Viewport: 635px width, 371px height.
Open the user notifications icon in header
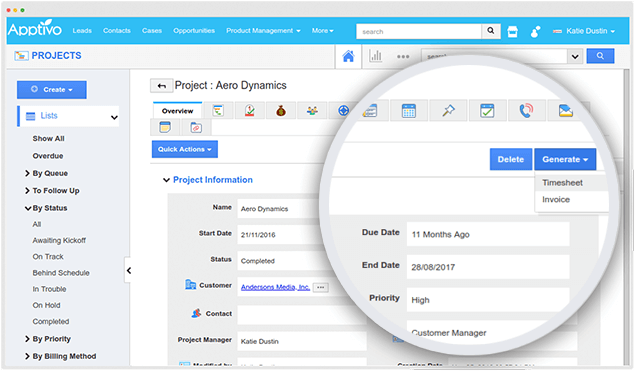coord(535,31)
